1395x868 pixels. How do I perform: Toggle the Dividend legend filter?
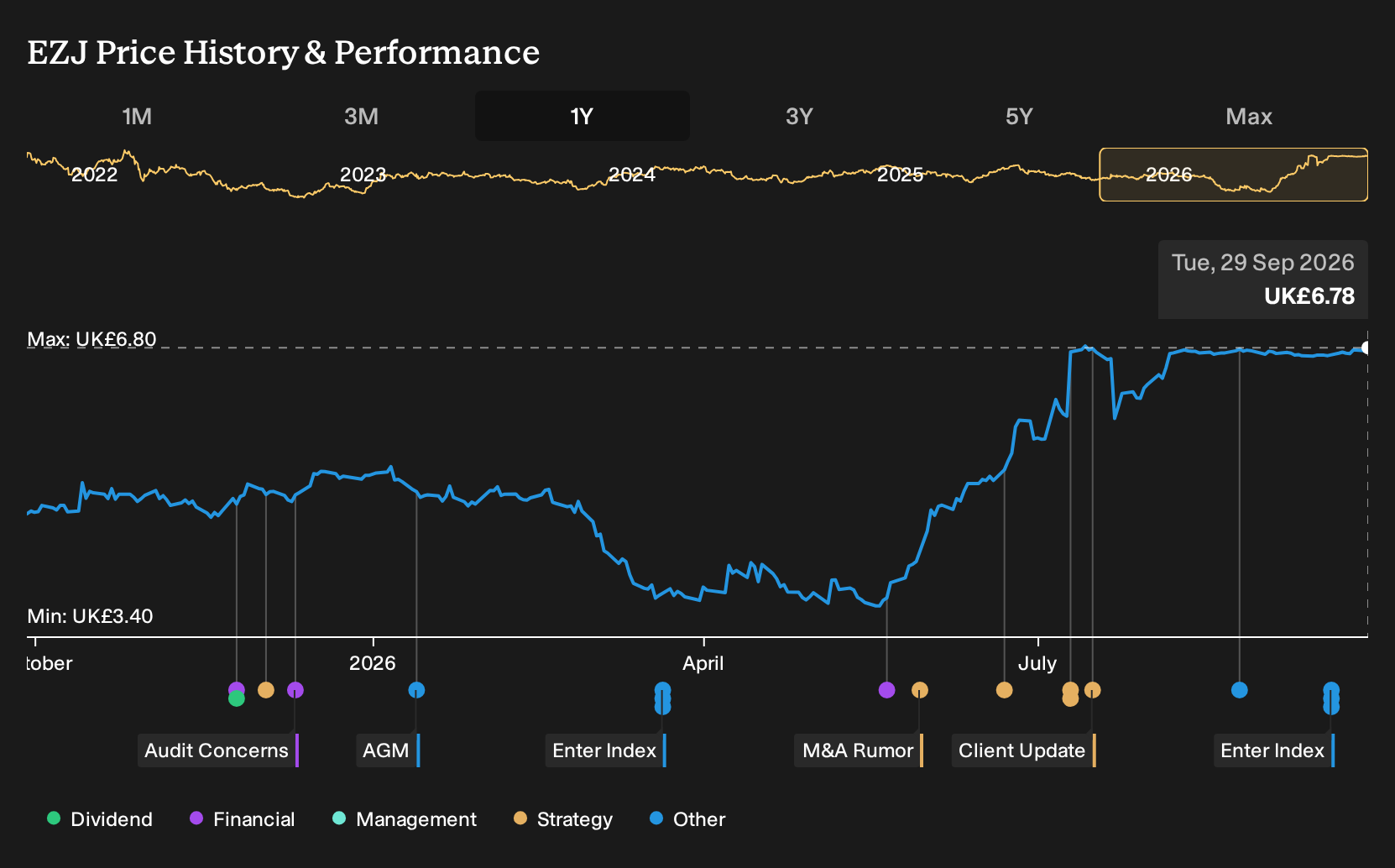coord(100,819)
